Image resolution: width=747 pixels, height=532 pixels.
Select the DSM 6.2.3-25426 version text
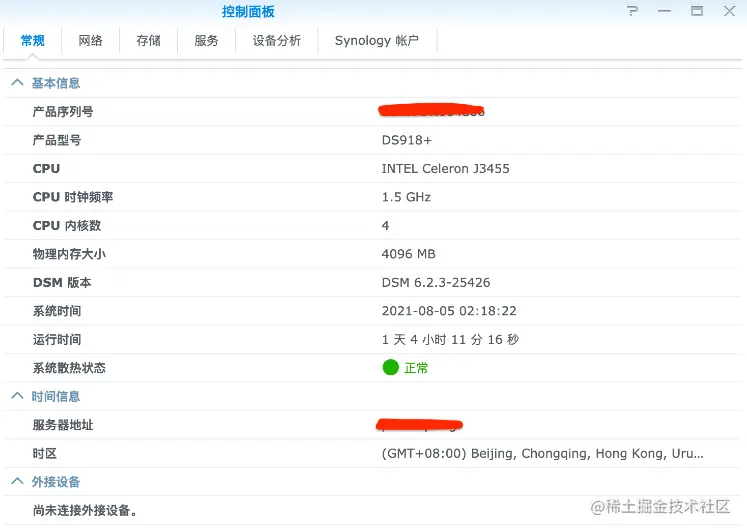pos(436,282)
